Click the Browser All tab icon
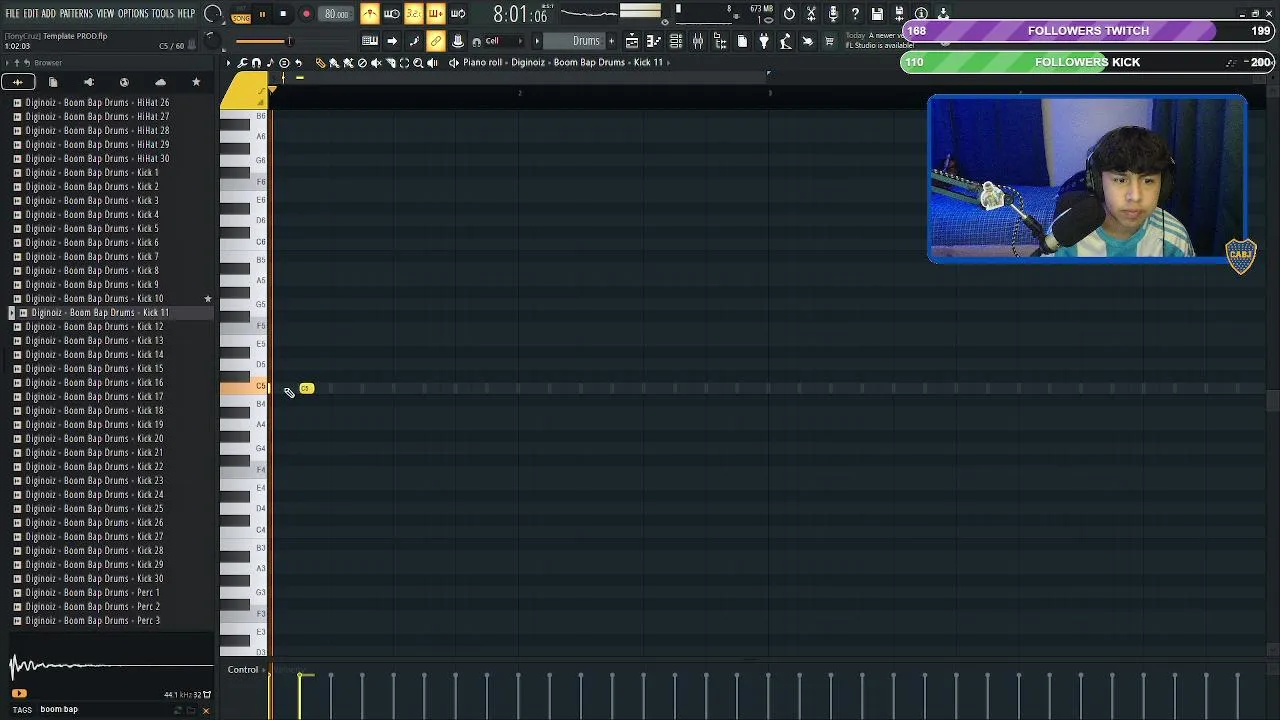This screenshot has width=1280, height=720. pos(18,82)
